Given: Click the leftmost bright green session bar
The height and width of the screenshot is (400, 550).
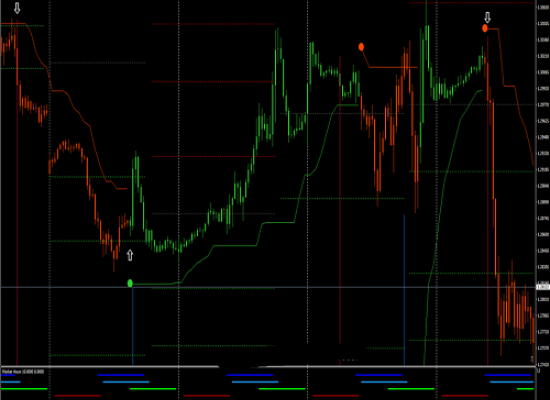Looking at the screenshot, I should (24, 389).
